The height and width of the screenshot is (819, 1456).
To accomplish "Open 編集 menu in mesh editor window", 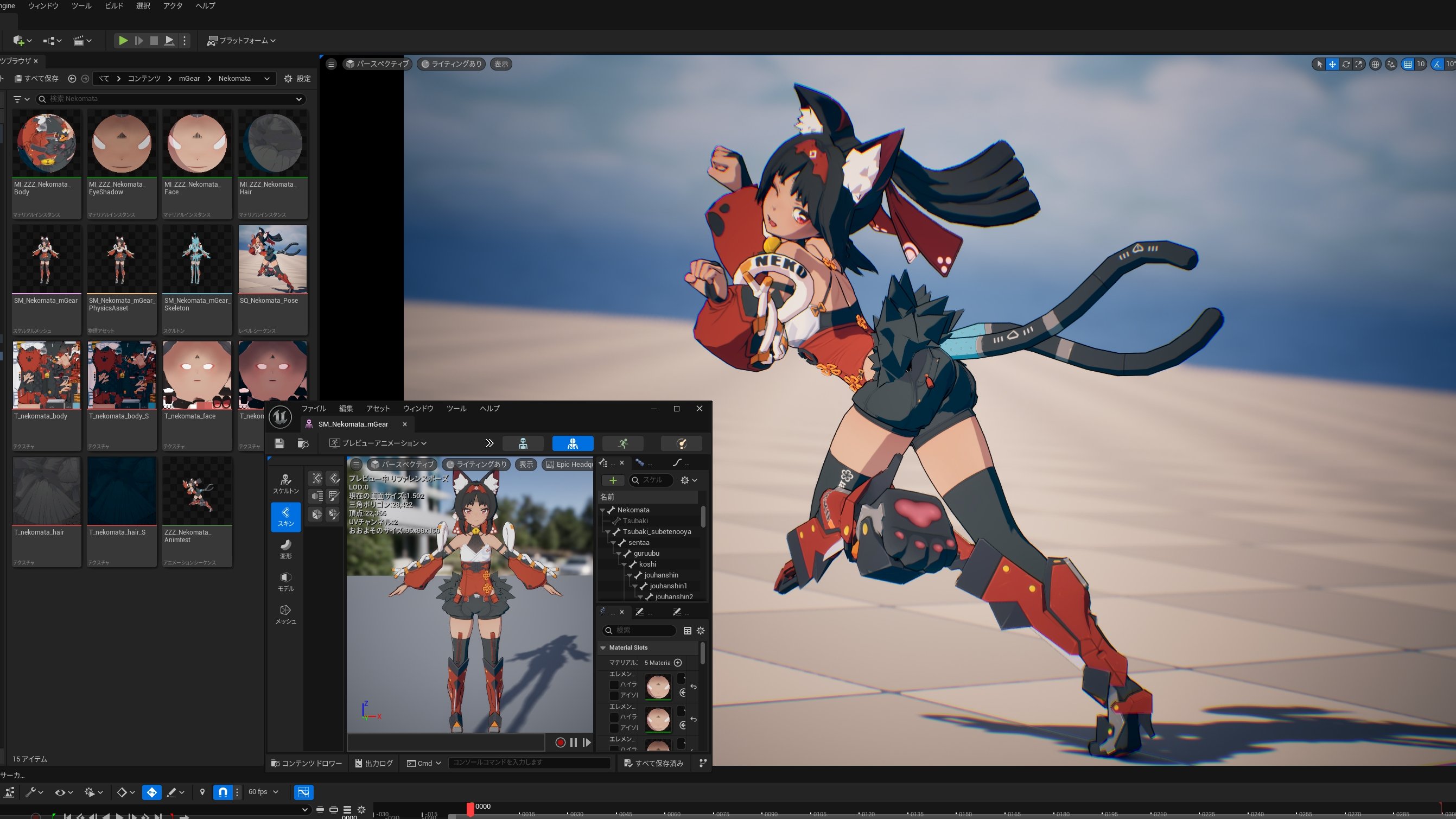I will 346,409.
